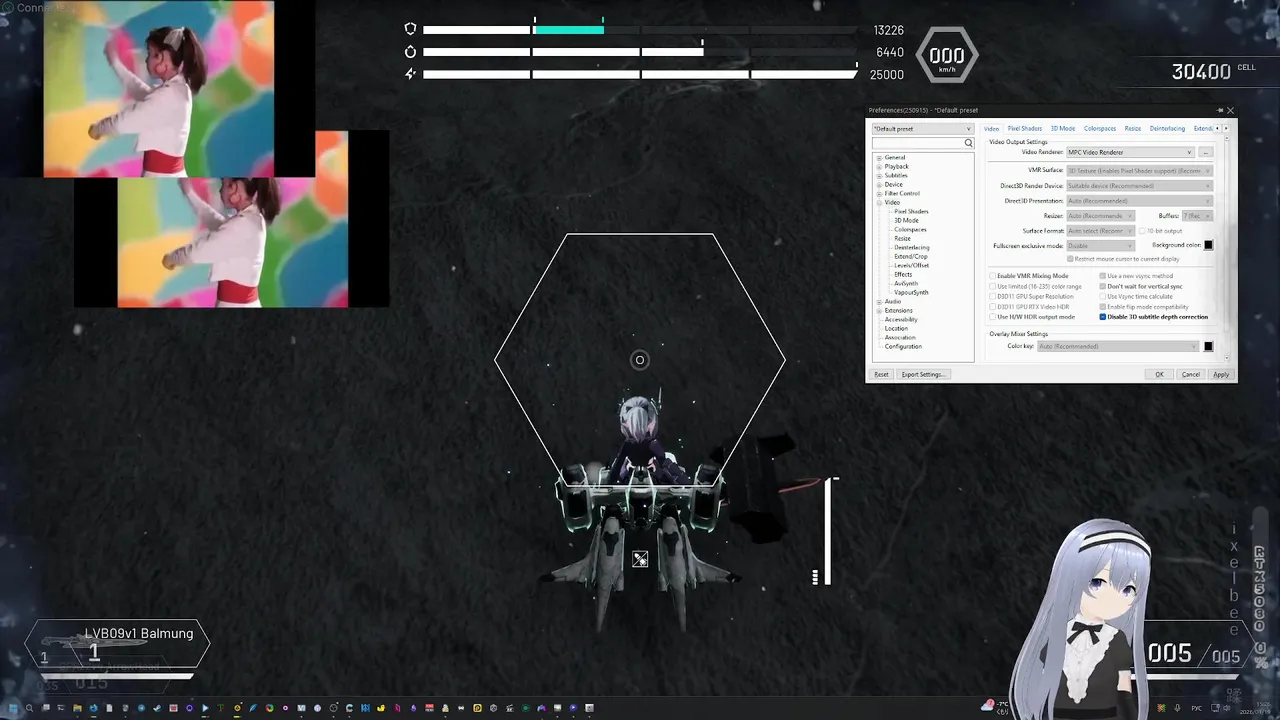Viewport: 1280px width, 720px height.
Task: Click the magnifier icon in Preferences search
Action: pos(968,143)
